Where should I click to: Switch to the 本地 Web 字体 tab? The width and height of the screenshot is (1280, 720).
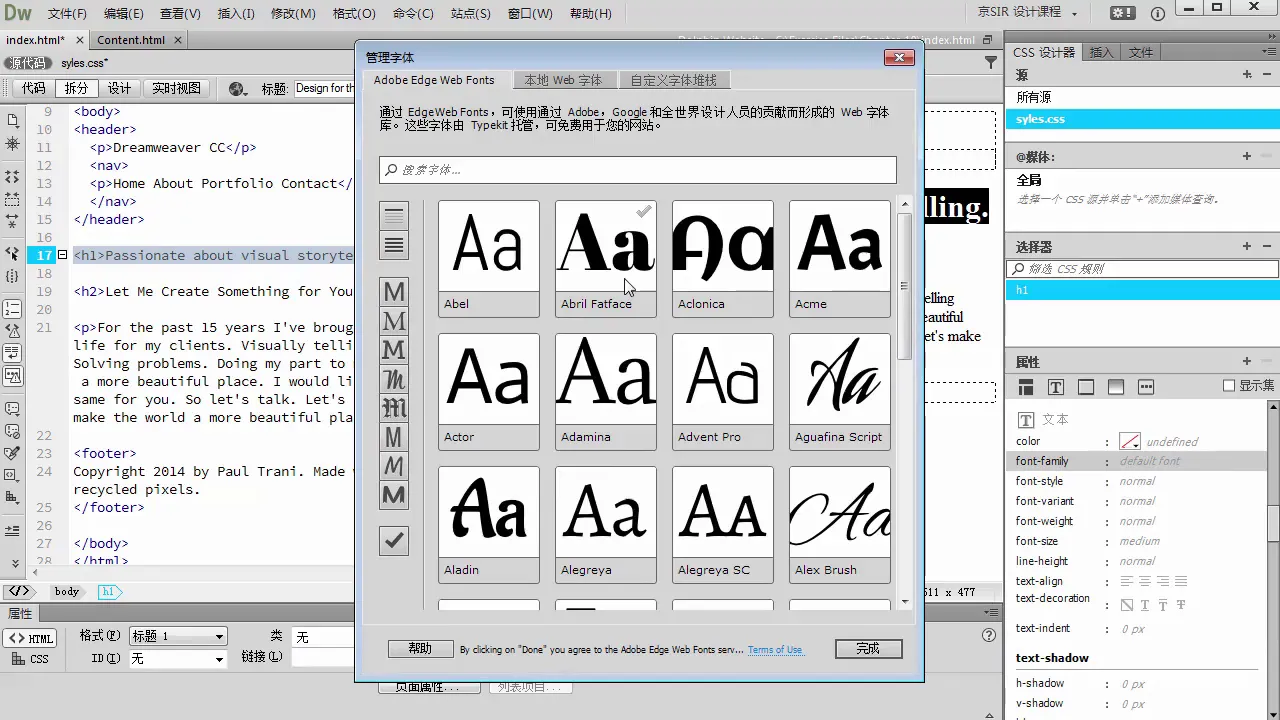[x=563, y=80]
